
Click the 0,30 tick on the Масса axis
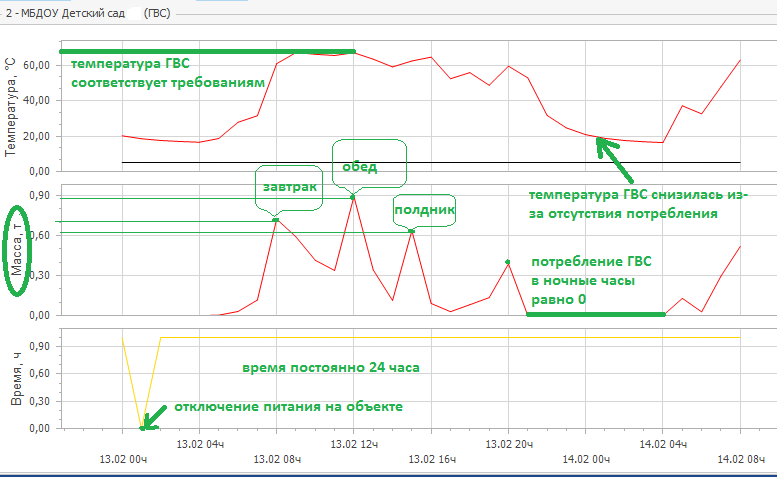40,275
